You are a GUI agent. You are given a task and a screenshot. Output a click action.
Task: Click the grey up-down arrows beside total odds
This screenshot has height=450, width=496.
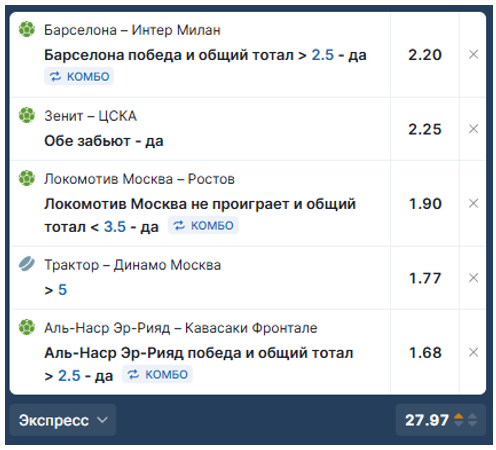472,420
